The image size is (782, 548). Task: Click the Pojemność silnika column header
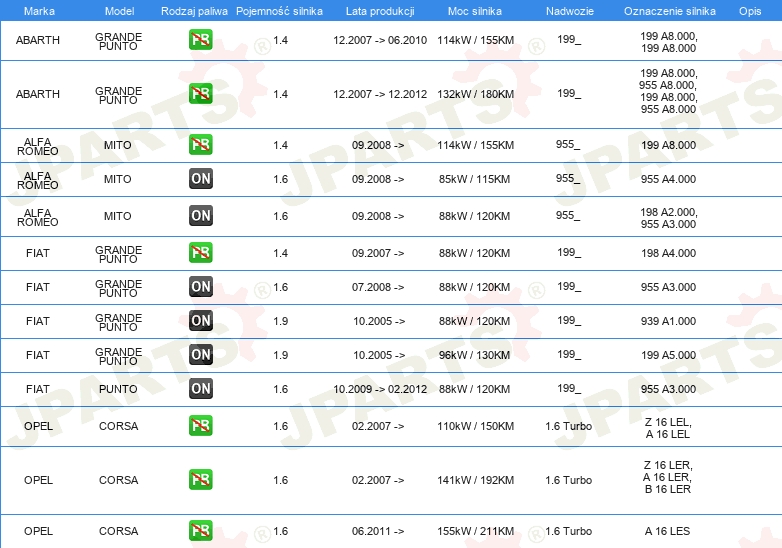[279, 11]
